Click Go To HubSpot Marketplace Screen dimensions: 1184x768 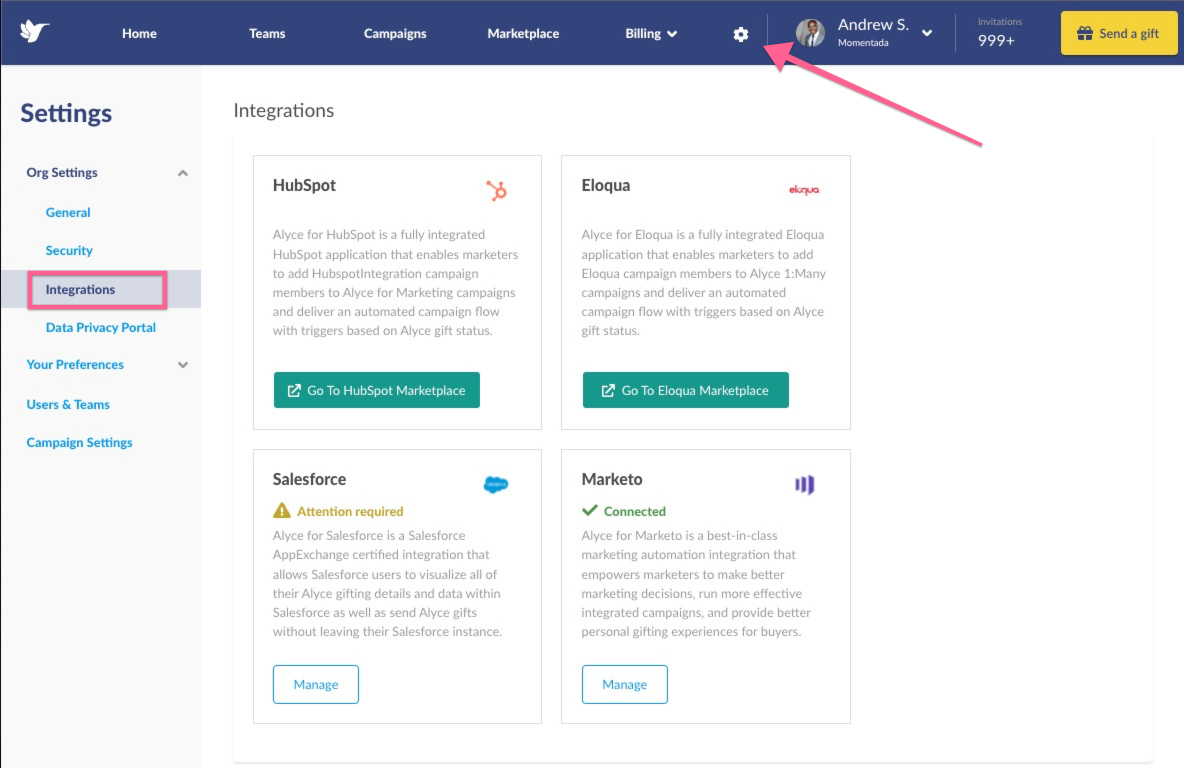point(377,390)
